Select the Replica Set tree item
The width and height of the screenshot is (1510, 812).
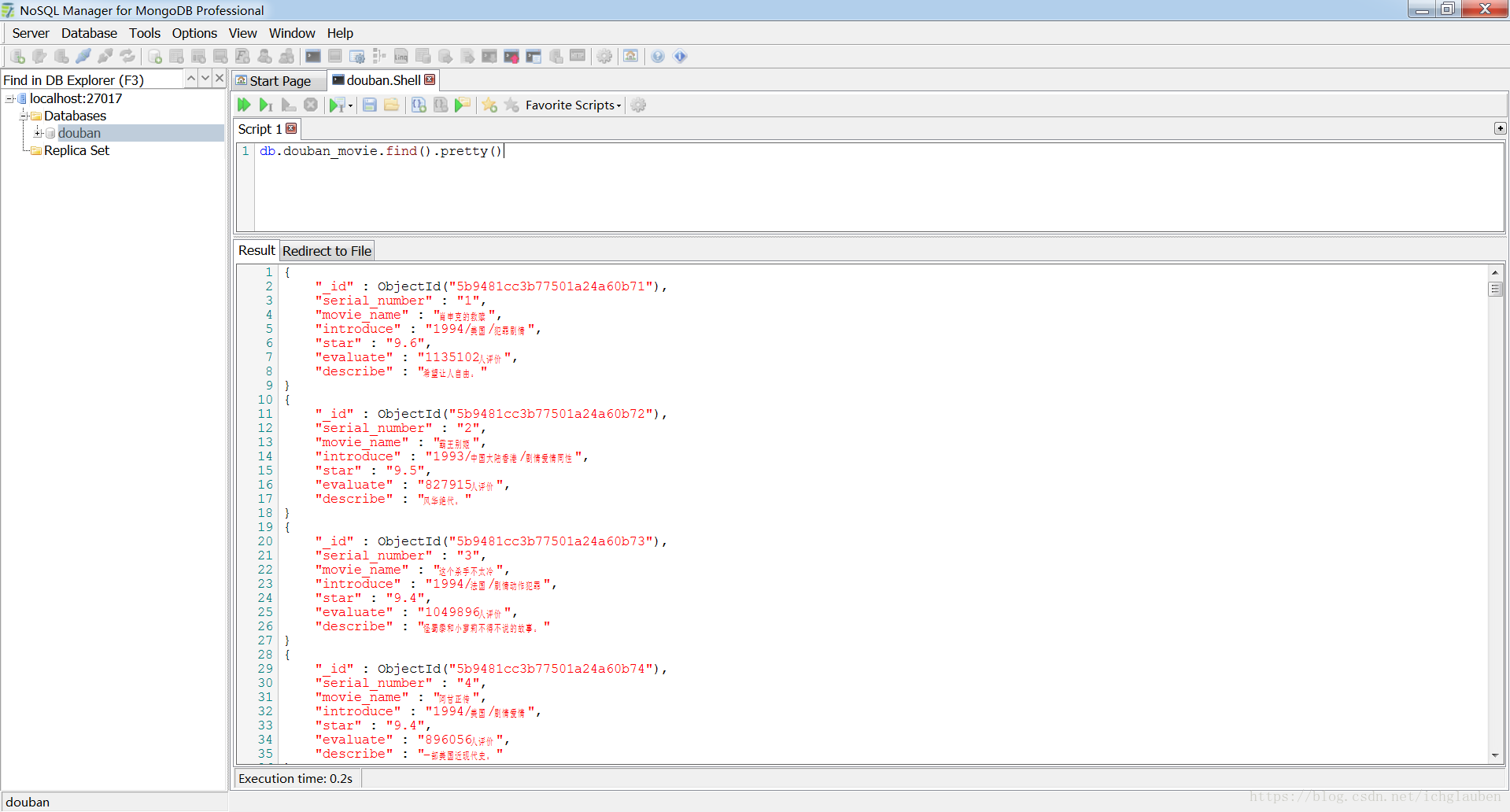(76, 150)
